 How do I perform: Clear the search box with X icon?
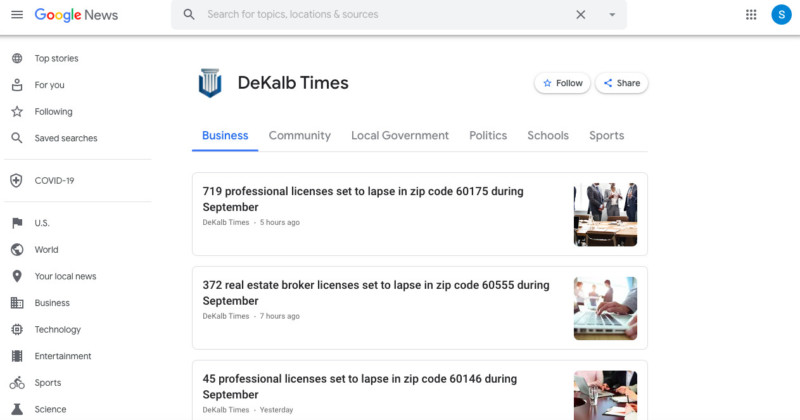click(x=581, y=15)
